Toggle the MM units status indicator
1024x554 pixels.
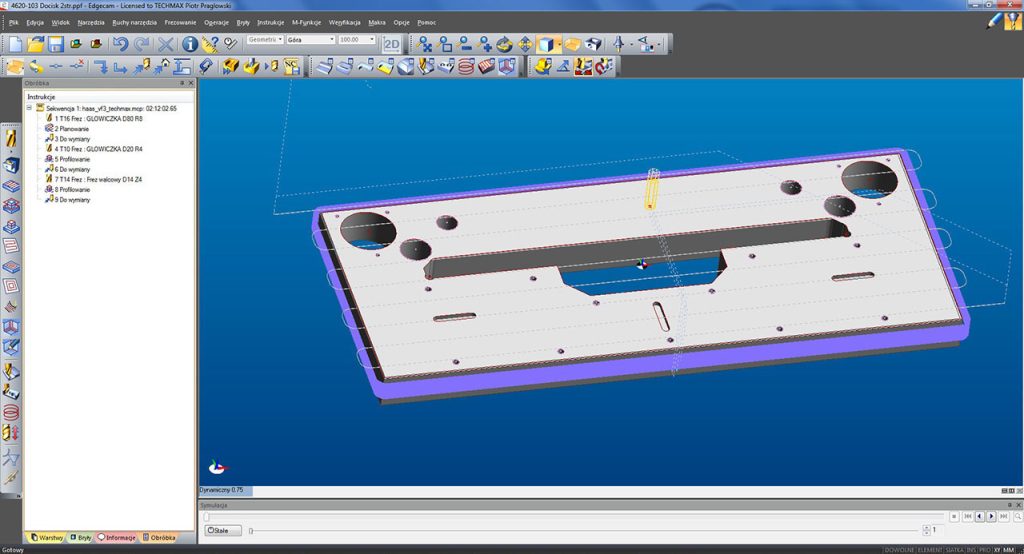[1009, 550]
